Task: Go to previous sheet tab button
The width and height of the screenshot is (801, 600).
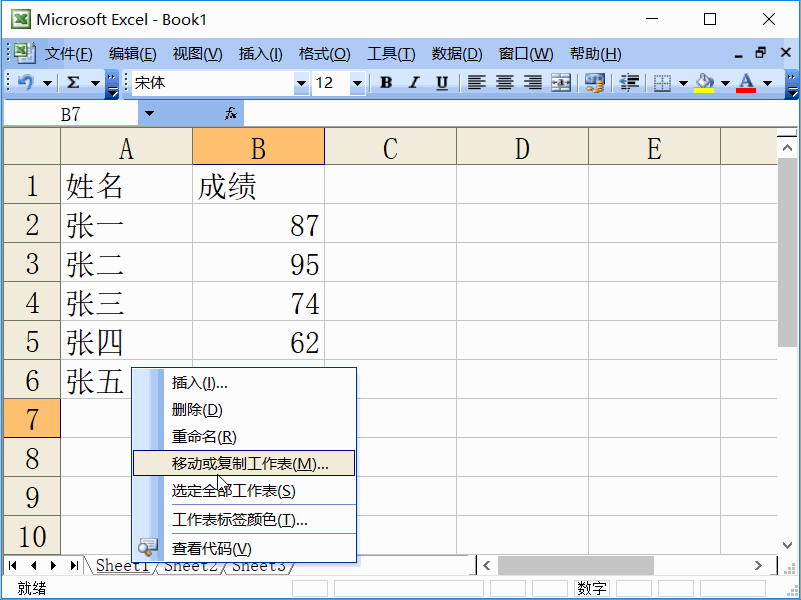Action: click(x=34, y=565)
